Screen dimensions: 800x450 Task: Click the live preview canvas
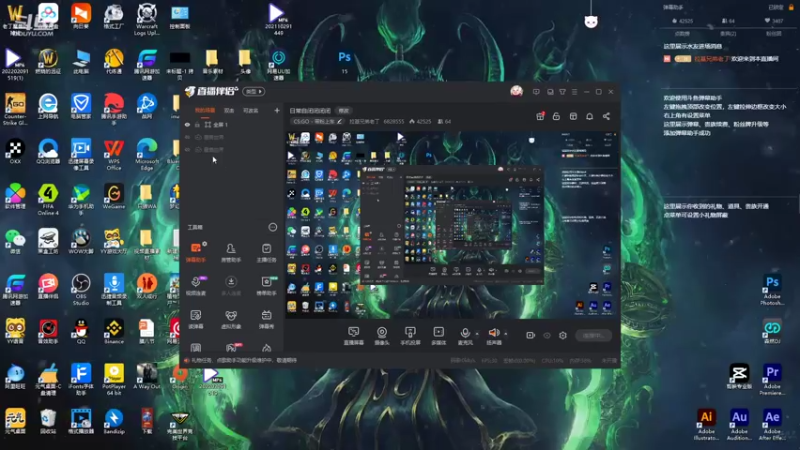point(452,224)
